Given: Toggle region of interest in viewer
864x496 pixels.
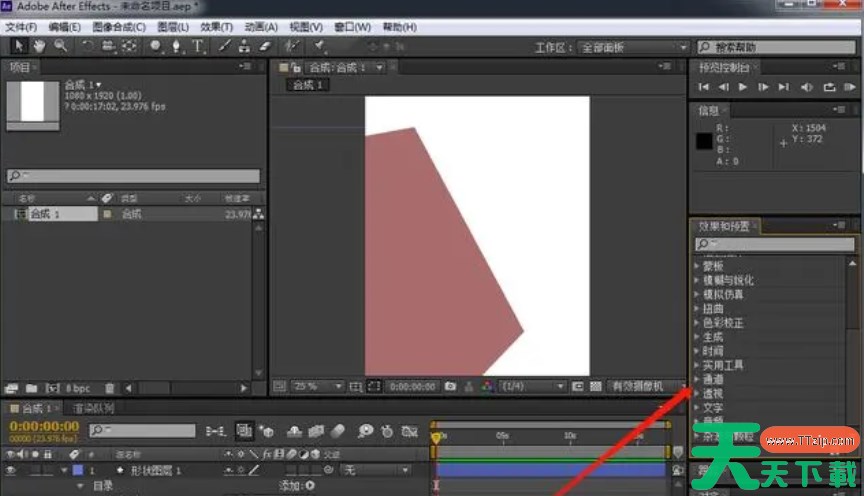Looking at the screenshot, I should [373, 386].
